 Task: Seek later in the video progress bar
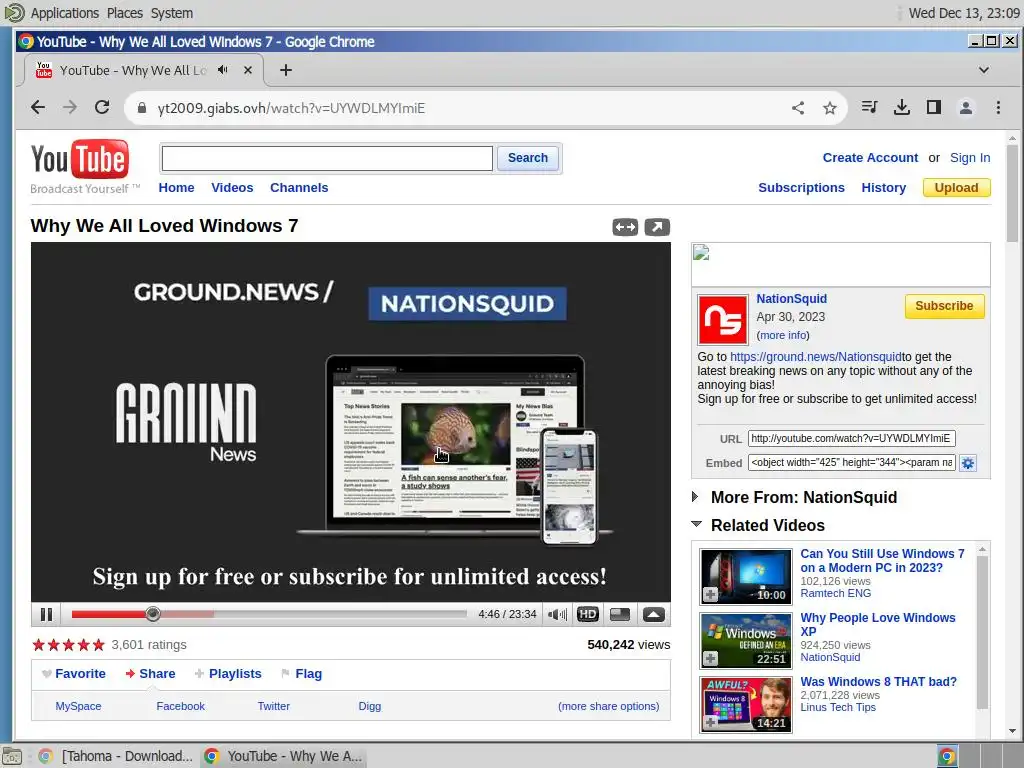click(269, 614)
